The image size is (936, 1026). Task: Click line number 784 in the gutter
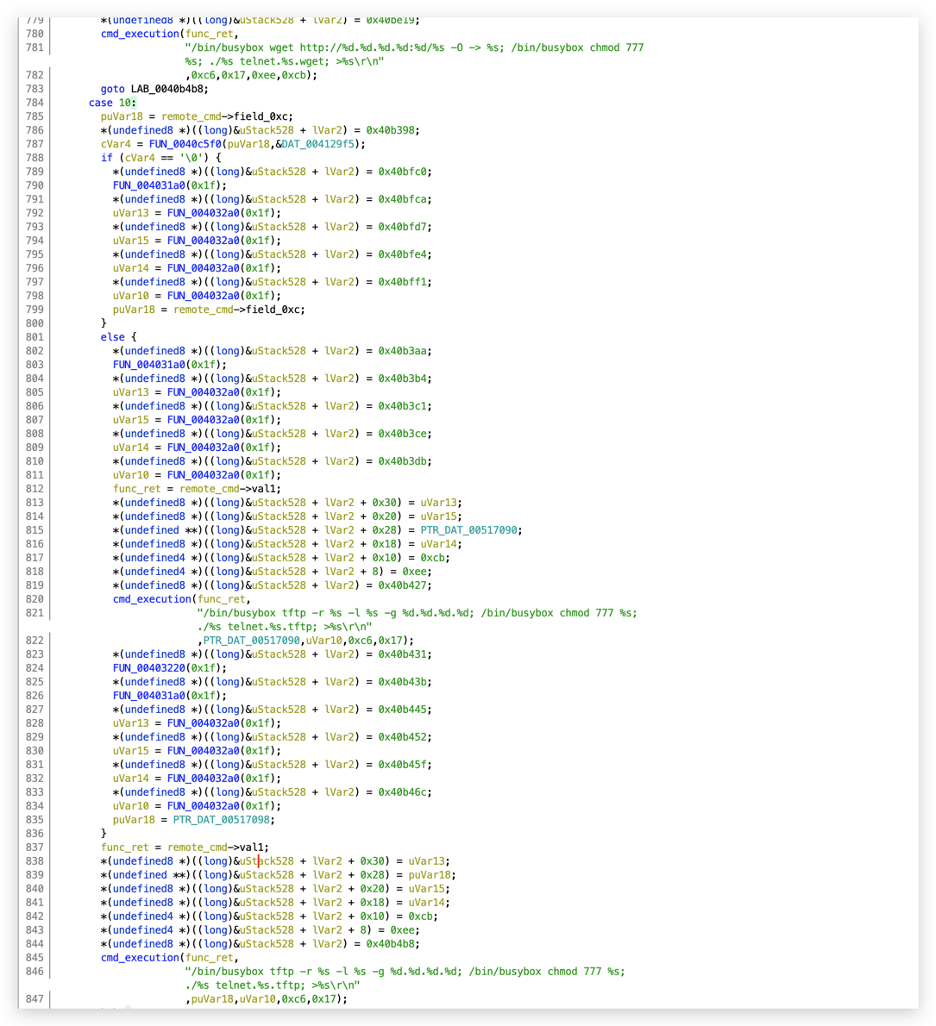tap(35, 103)
